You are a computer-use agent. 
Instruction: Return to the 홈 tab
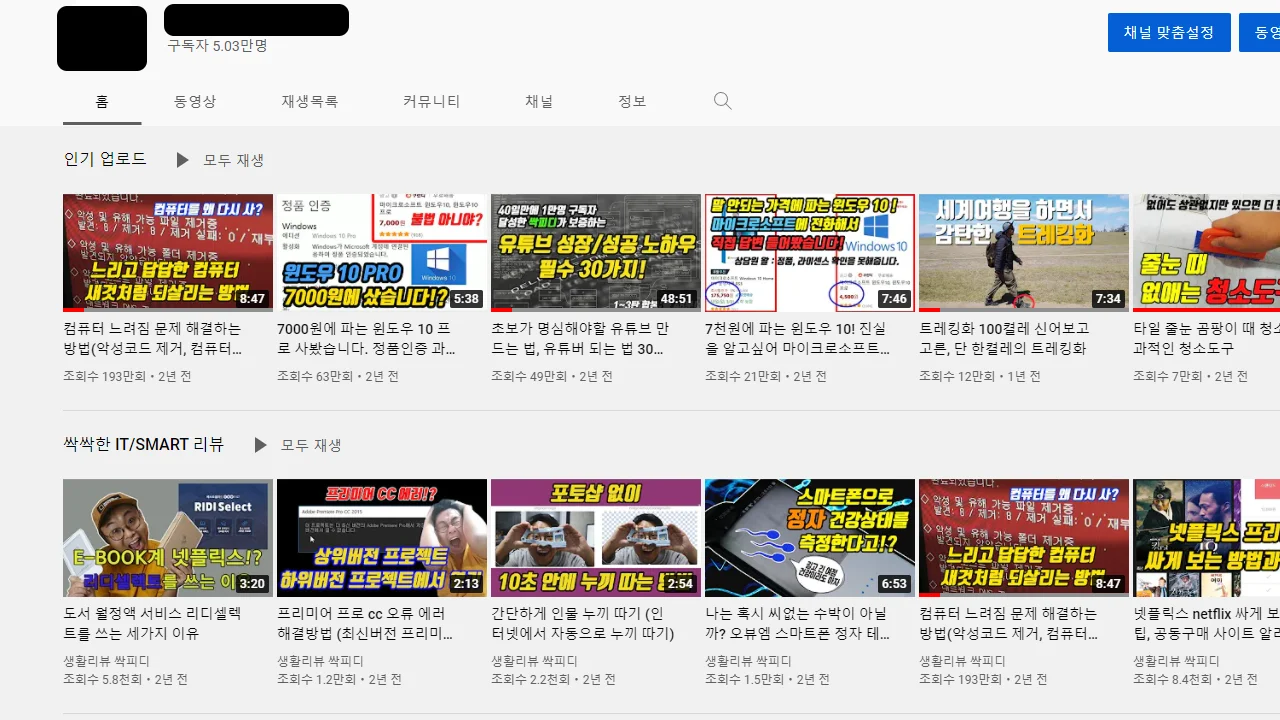pos(102,101)
